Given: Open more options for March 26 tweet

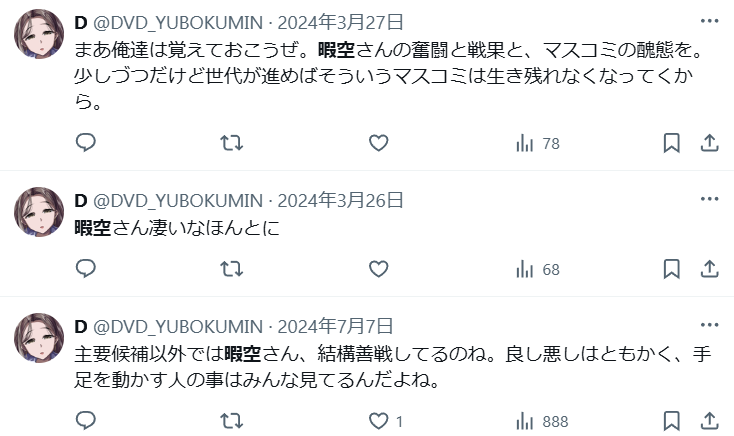Looking at the screenshot, I should point(709,199).
